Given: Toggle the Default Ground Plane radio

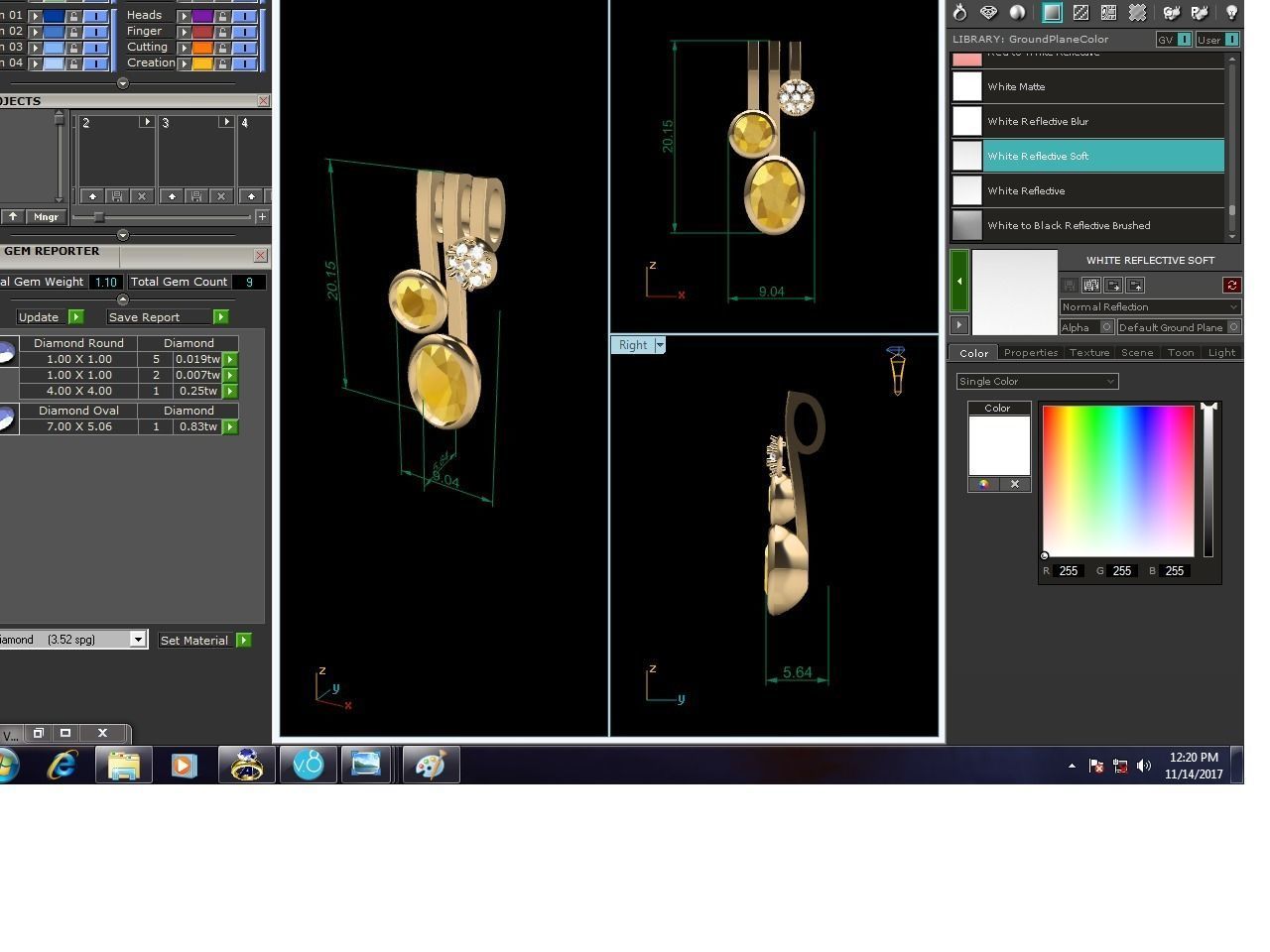Looking at the screenshot, I should pyautogui.click(x=1233, y=327).
